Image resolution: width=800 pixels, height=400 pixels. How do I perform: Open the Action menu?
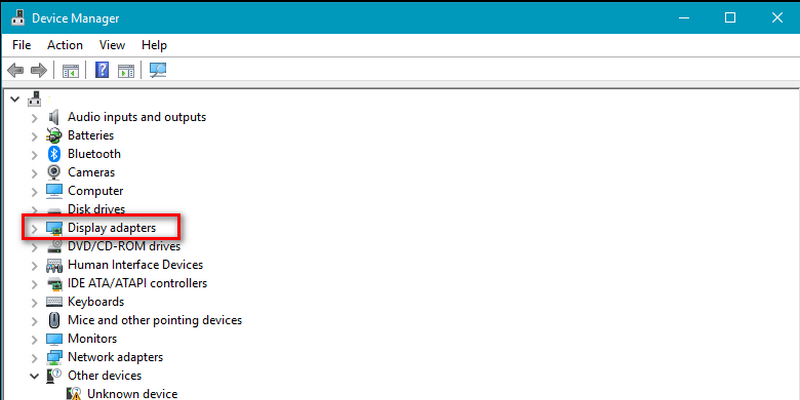(65, 45)
